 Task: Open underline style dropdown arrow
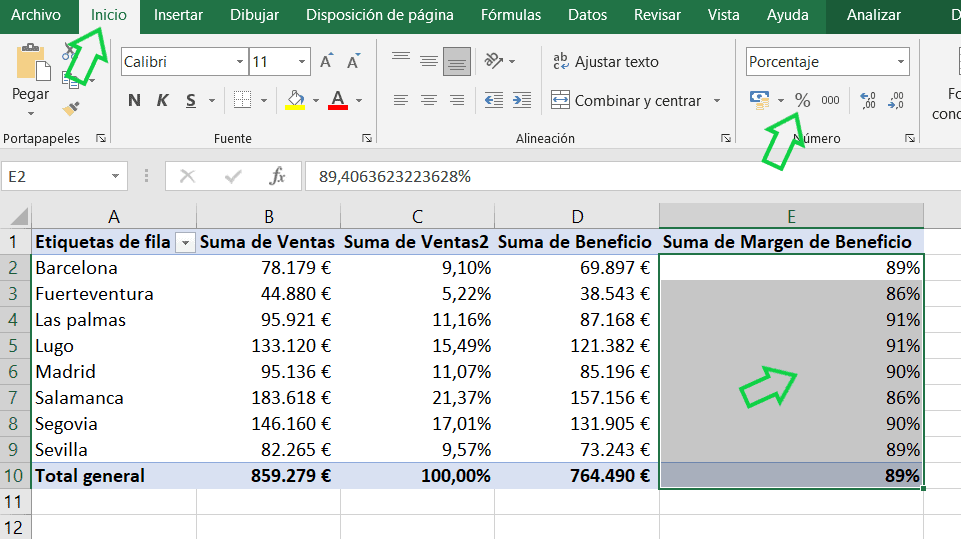coord(212,100)
